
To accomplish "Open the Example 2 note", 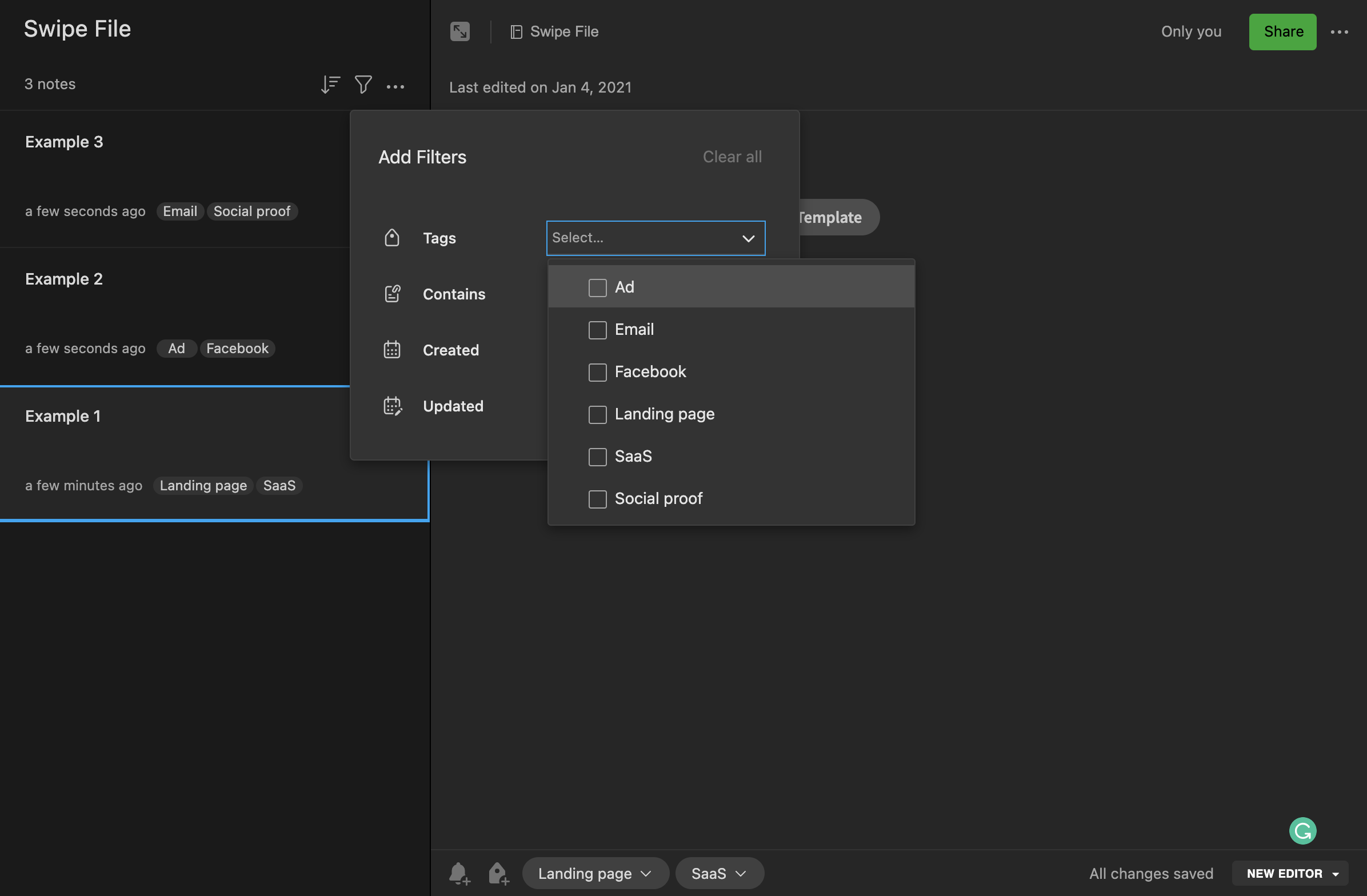I will click(x=175, y=316).
